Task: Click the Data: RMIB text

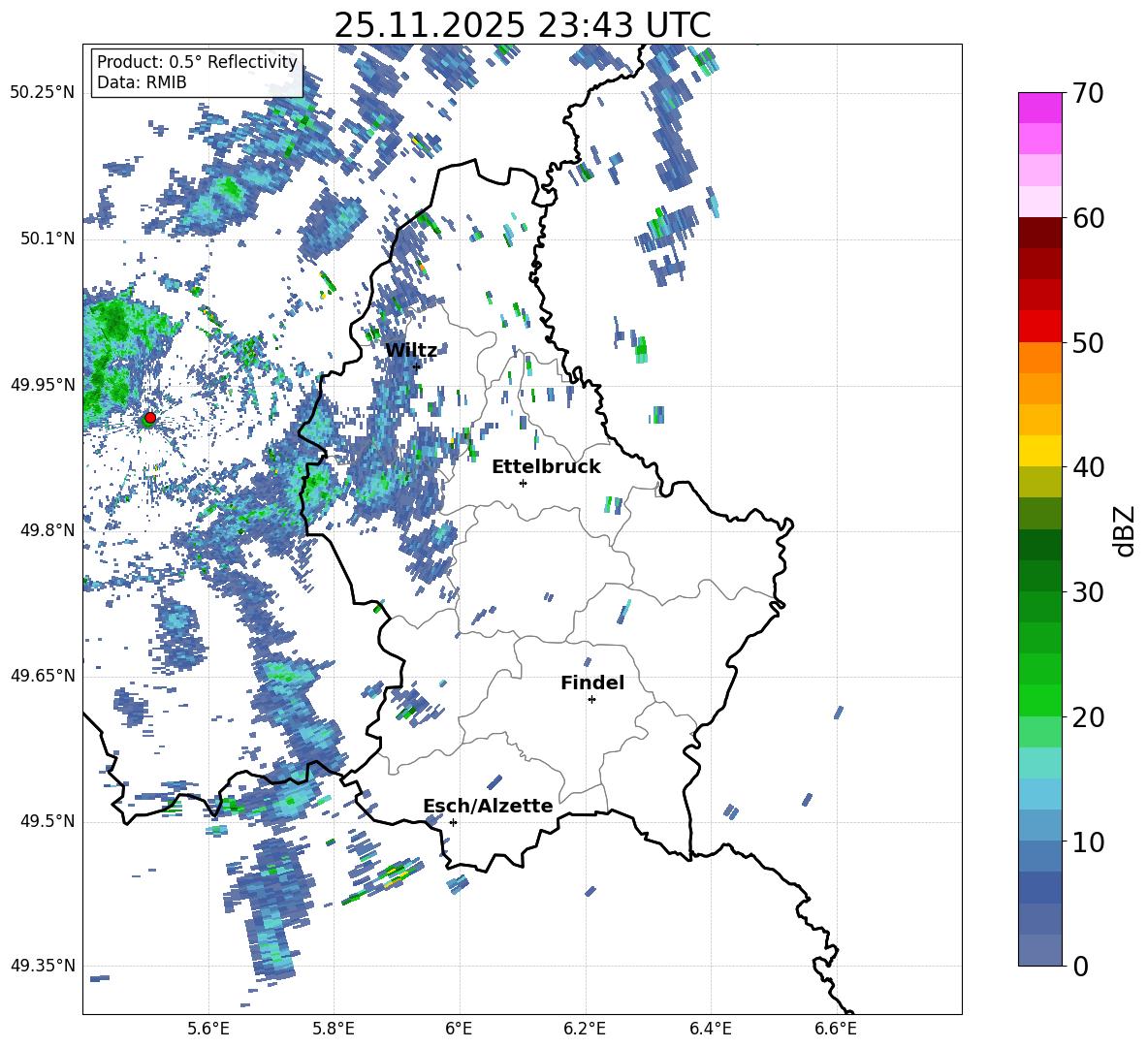Action: (142, 82)
